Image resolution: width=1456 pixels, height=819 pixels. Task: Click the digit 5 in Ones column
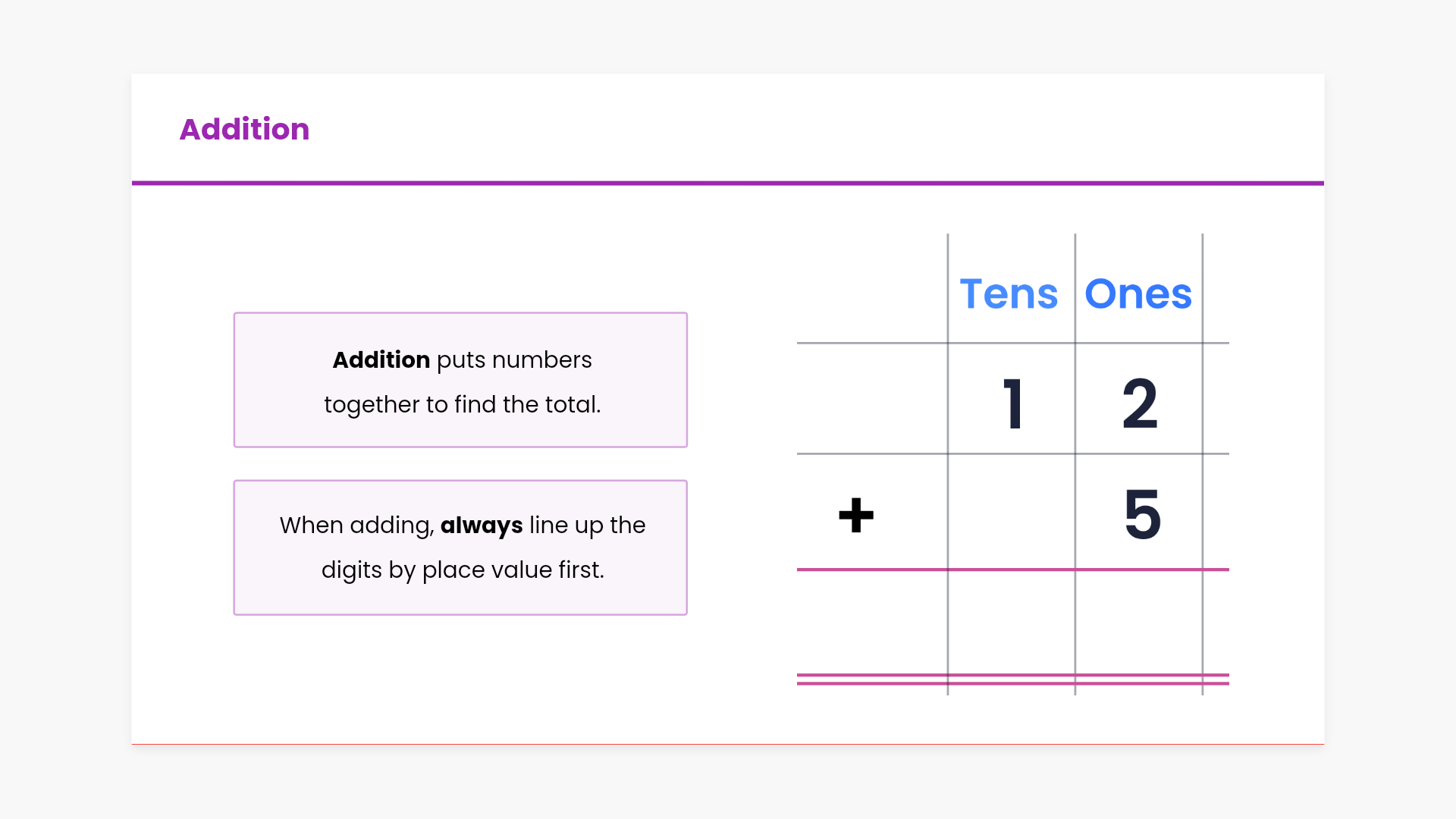point(1142,514)
